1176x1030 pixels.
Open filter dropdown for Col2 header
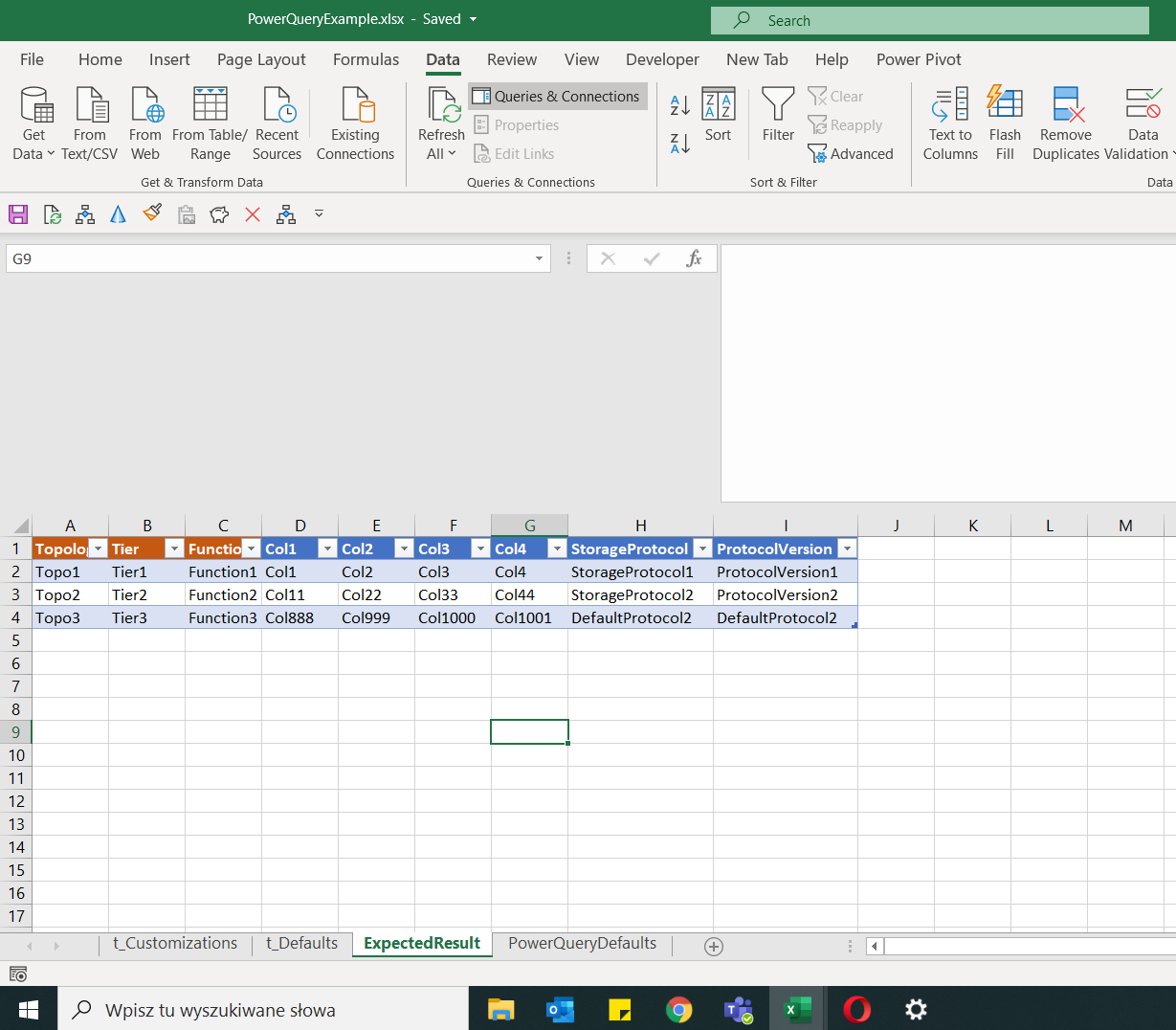point(404,549)
